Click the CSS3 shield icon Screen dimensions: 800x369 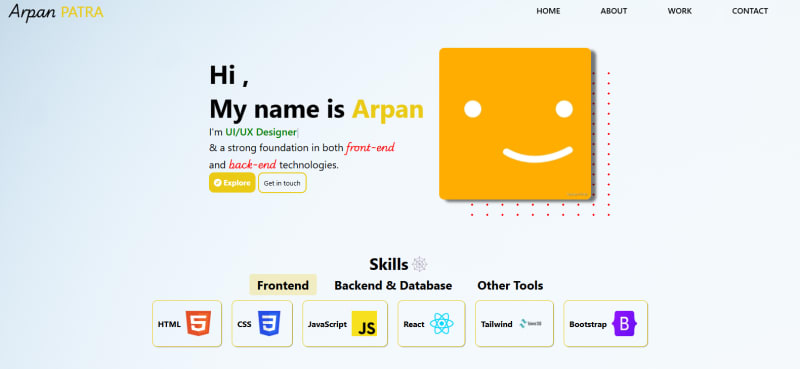[269, 324]
